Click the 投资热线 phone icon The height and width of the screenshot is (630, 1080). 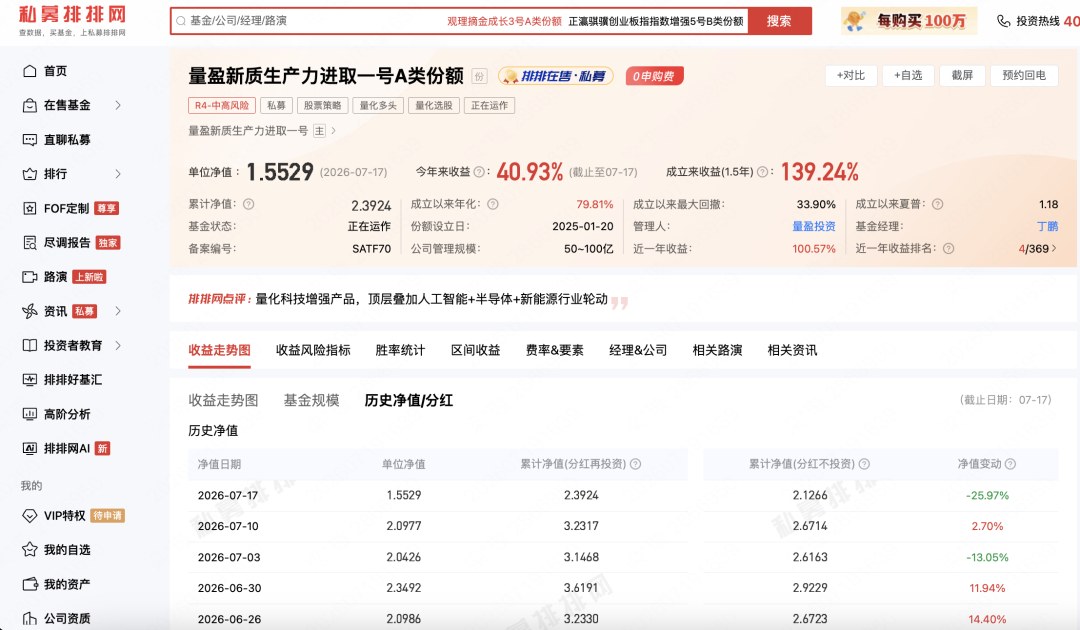click(x=1004, y=21)
